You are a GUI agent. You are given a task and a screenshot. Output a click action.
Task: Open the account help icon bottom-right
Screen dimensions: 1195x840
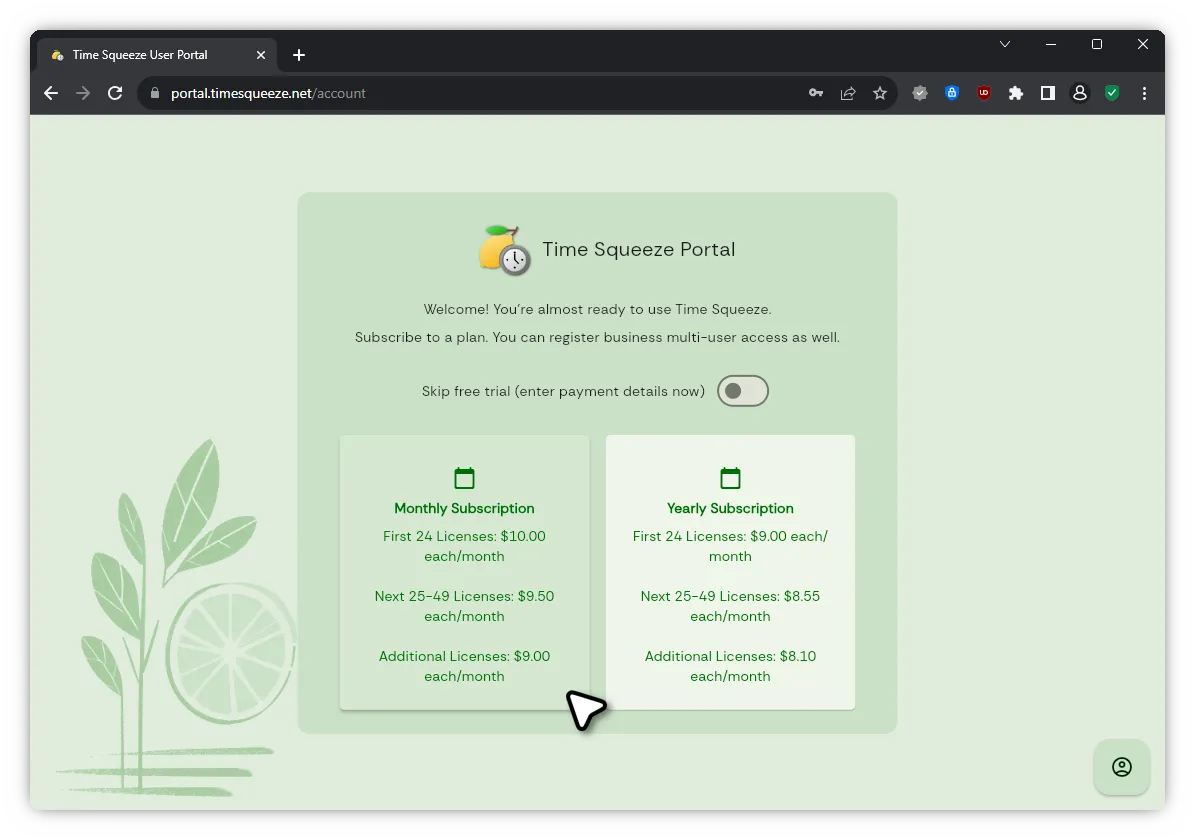[x=1121, y=767]
